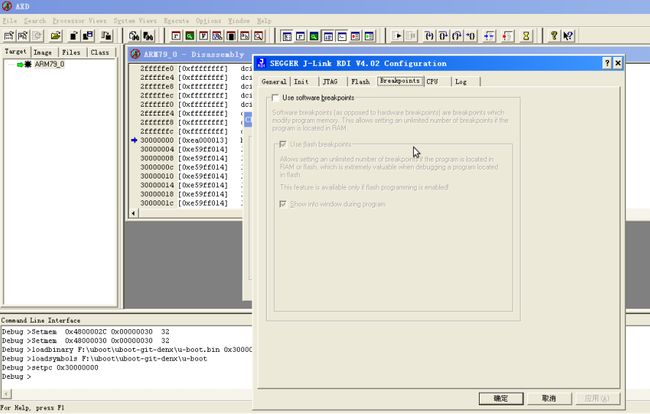Open the Search menu
The height and width of the screenshot is (414, 650).
coord(35,20)
